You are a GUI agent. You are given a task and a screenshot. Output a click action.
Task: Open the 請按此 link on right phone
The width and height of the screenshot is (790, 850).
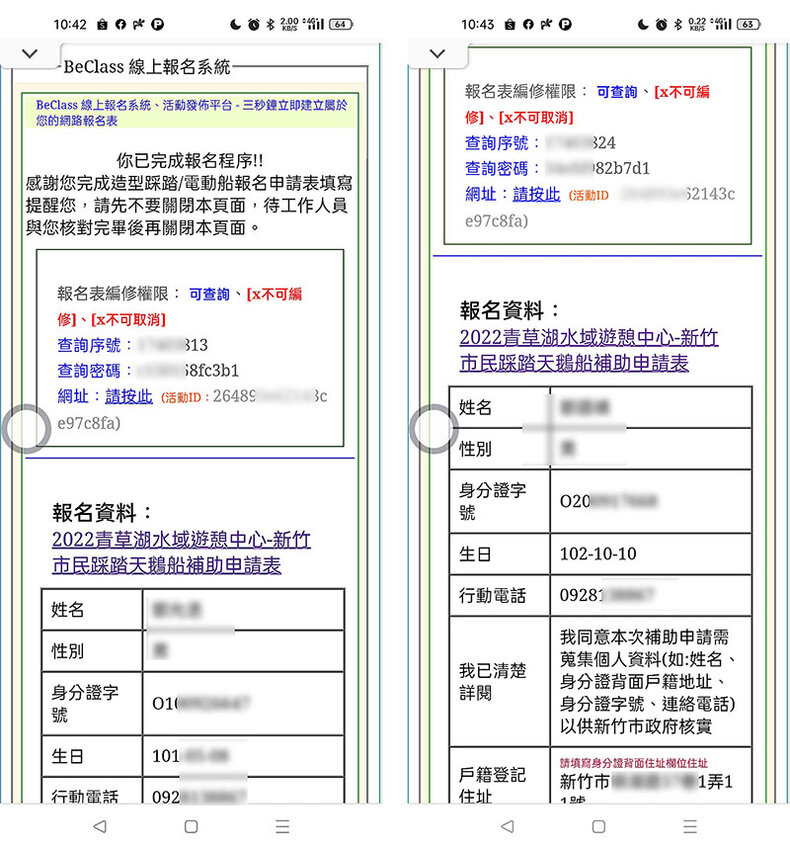pyautogui.click(x=536, y=194)
